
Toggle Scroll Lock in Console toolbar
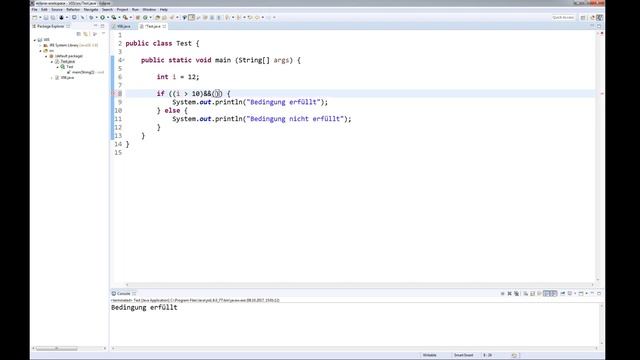[532, 293]
